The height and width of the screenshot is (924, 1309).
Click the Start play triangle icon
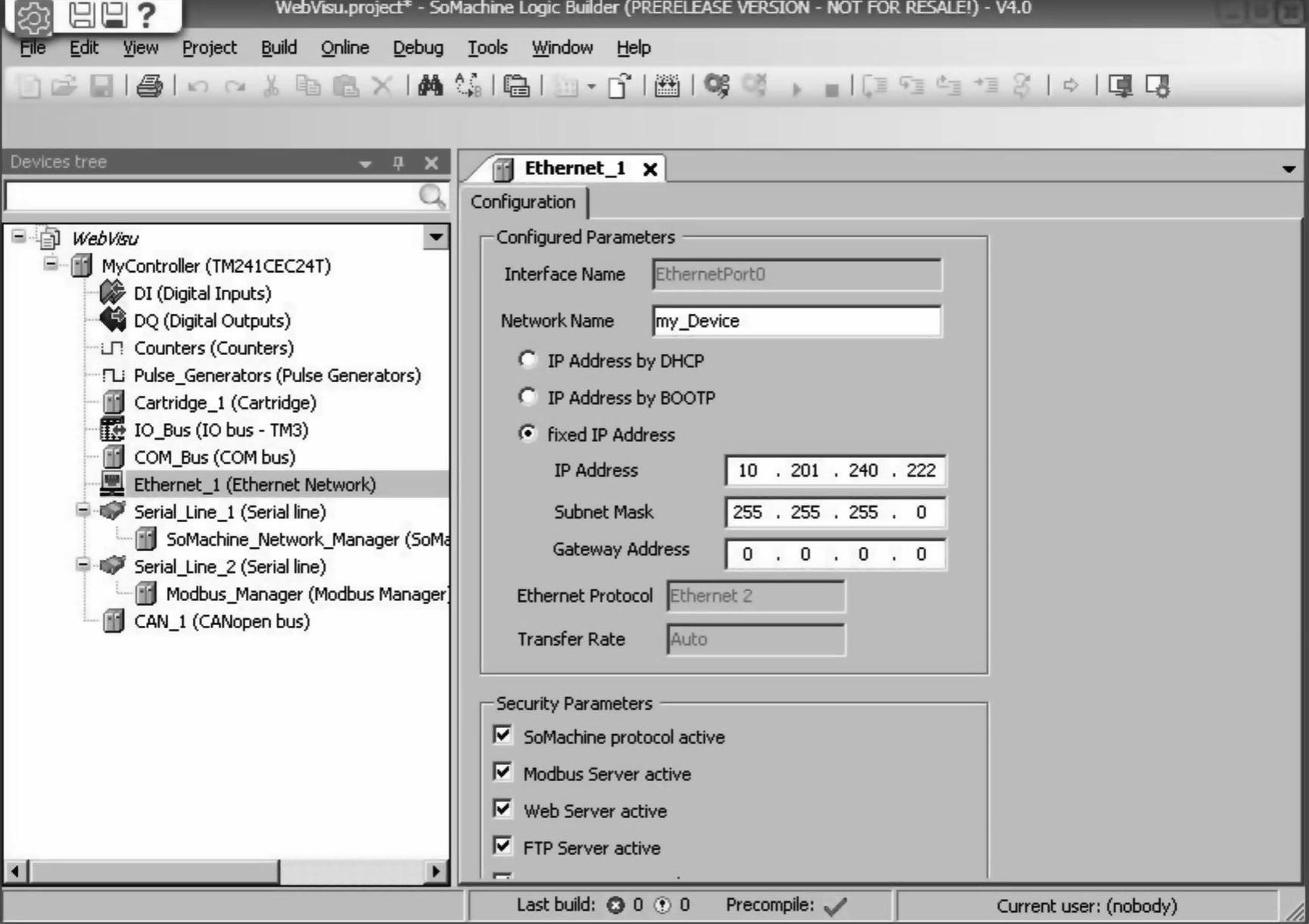coord(796,89)
